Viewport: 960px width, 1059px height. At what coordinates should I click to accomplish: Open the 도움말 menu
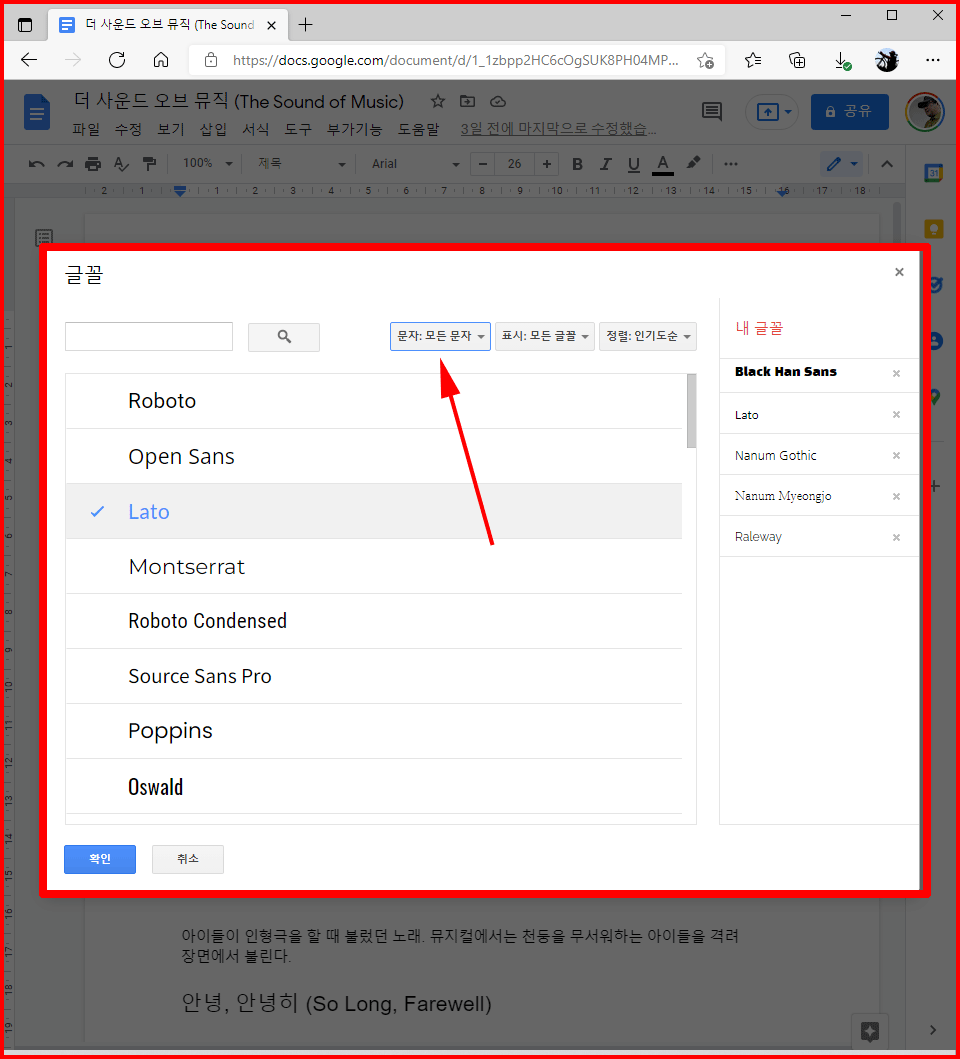click(x=418, y=129)
